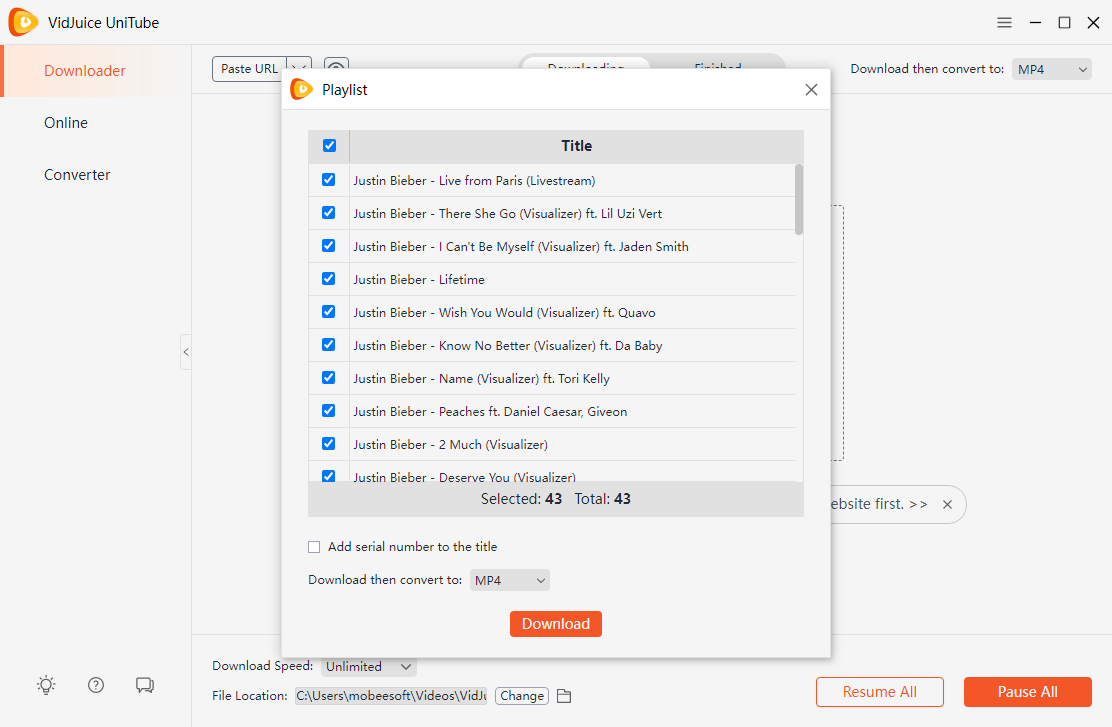The height and width of the screenshot is (727, 1112).
Task: Uncheck 'Name (Visualizer) ft. Tori Kelly' checkbox
Action: (328, 377)
